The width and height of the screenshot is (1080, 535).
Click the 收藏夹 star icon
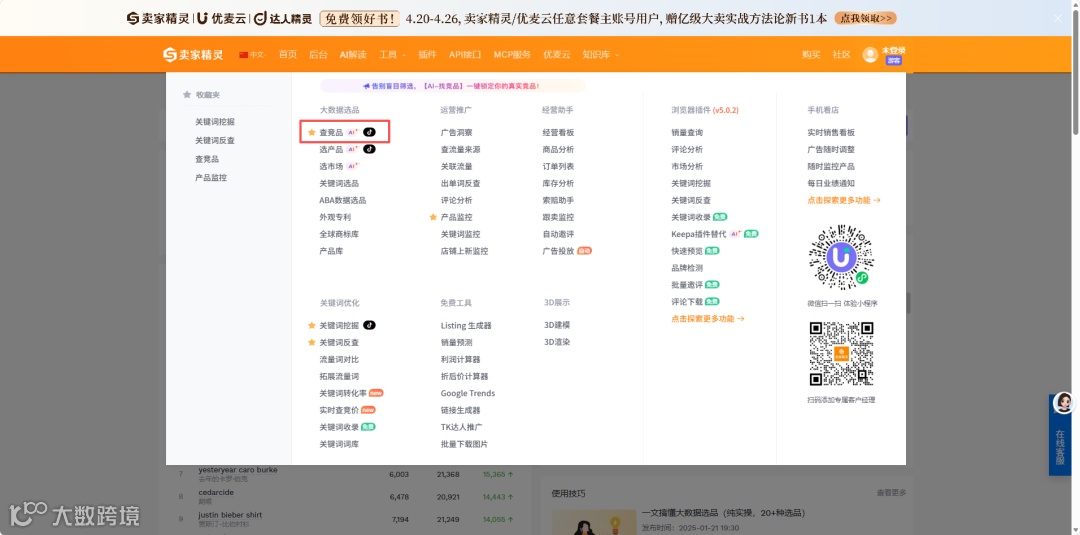[187, 95]
